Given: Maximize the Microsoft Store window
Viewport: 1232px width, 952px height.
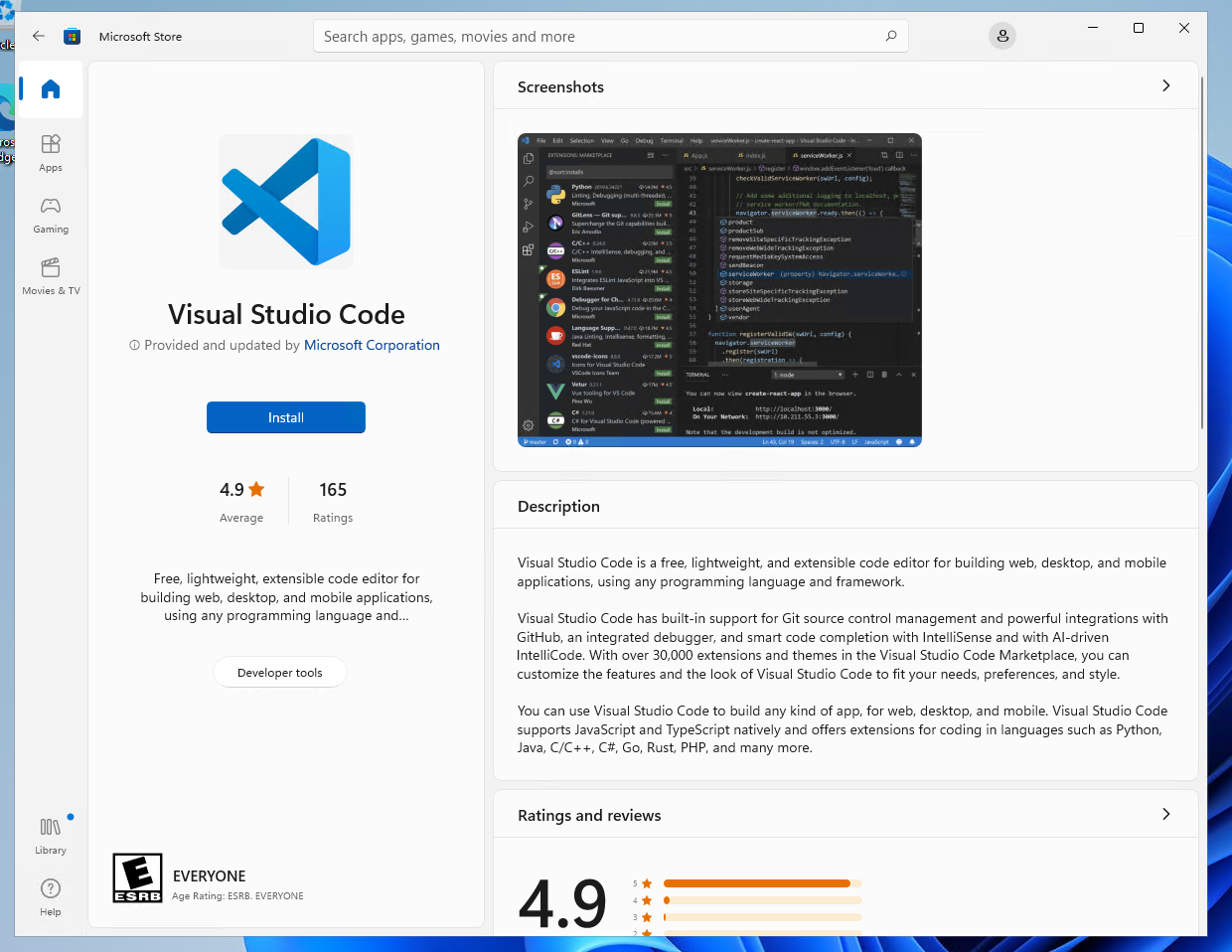Looking at the screenshot, I should [x=1139, y=28].
